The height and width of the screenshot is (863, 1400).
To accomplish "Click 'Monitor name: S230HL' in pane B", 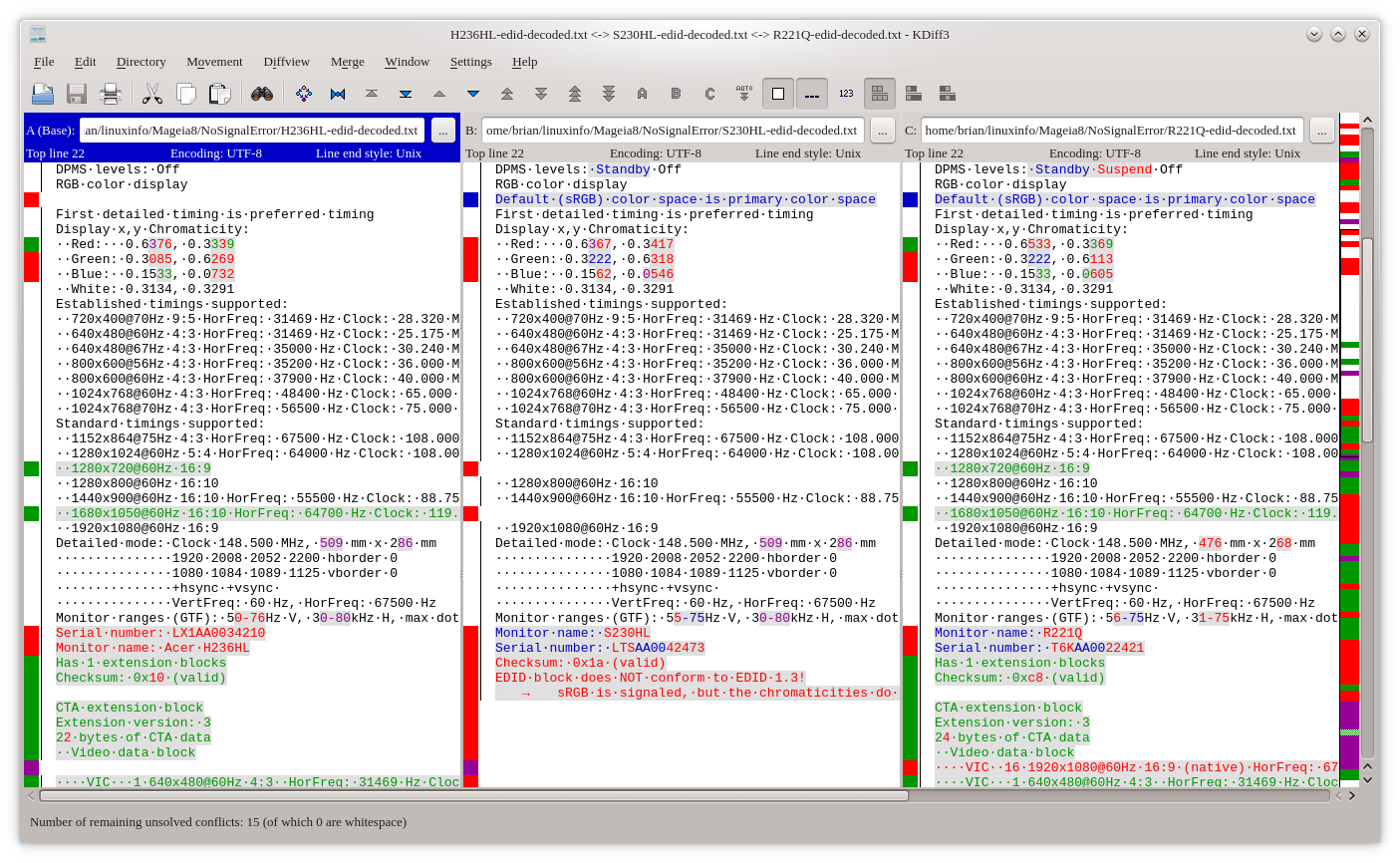I will (573, 633).
